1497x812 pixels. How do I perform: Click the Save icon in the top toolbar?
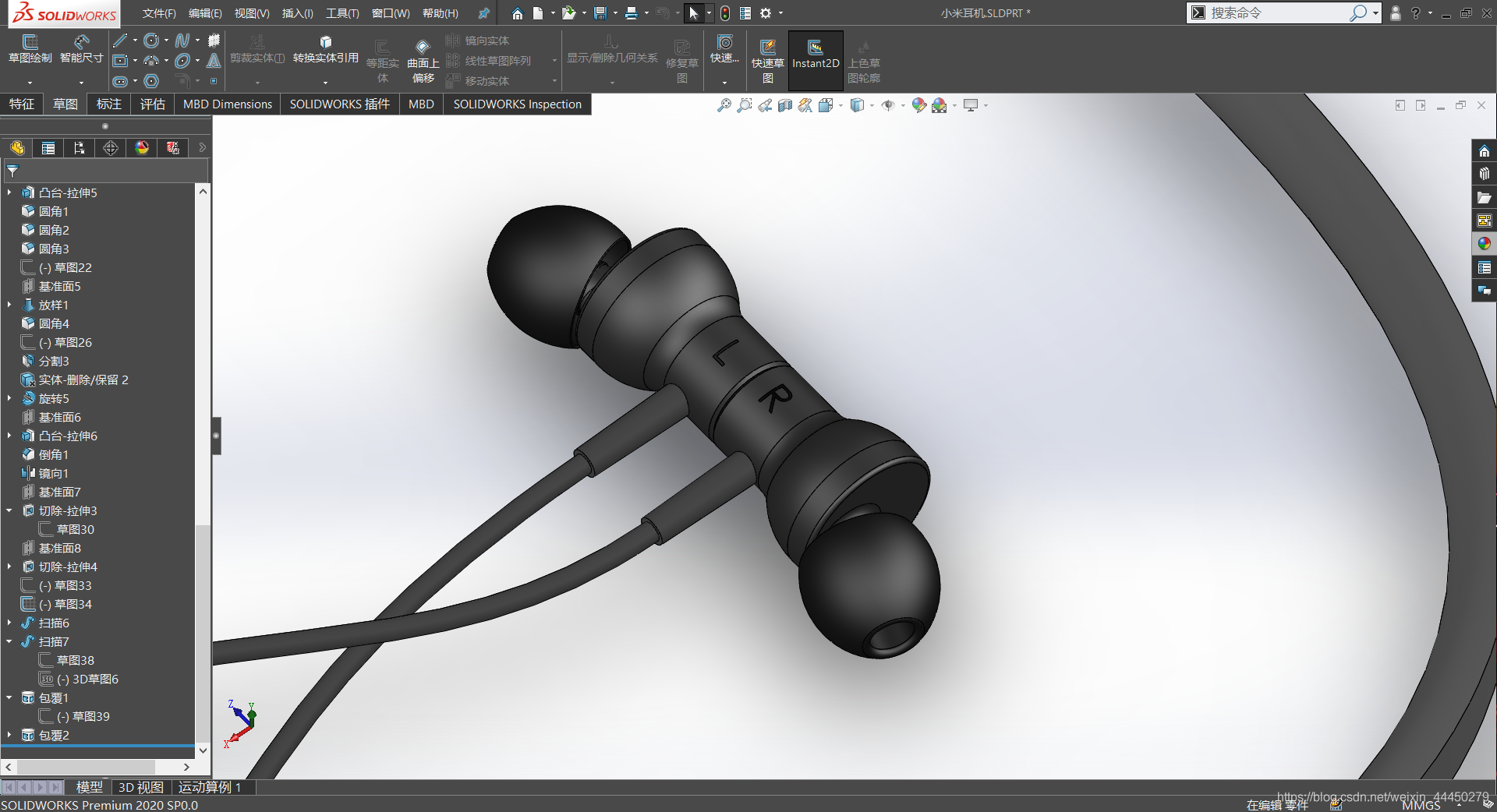(600, 13)
